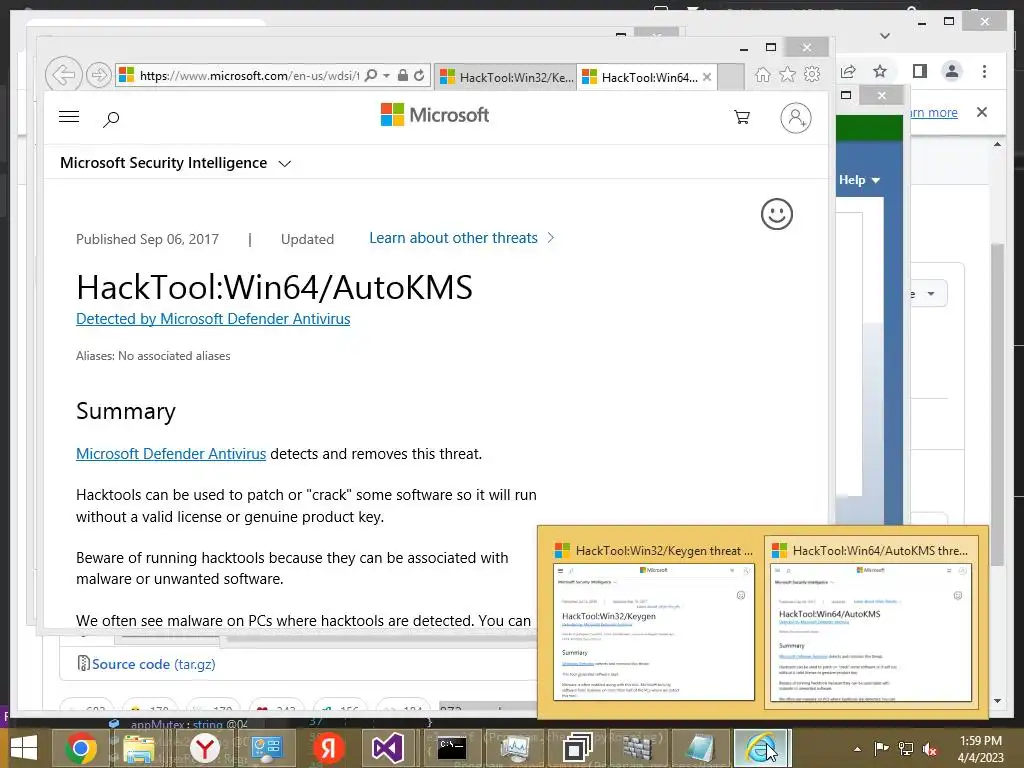The height and width of the screenshot is (768, 1024).
Task: Open the Microsoft site hamburger menu
Action: point(69,117)
